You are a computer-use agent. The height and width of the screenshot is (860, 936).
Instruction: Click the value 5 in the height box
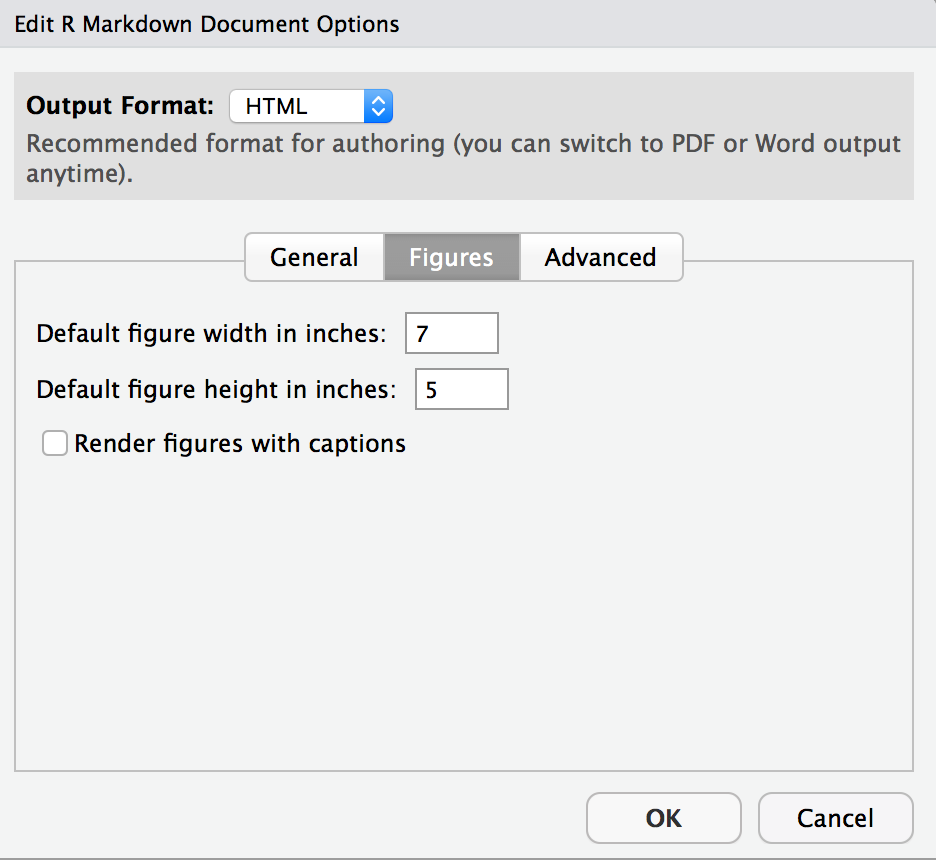pos(432,390)
